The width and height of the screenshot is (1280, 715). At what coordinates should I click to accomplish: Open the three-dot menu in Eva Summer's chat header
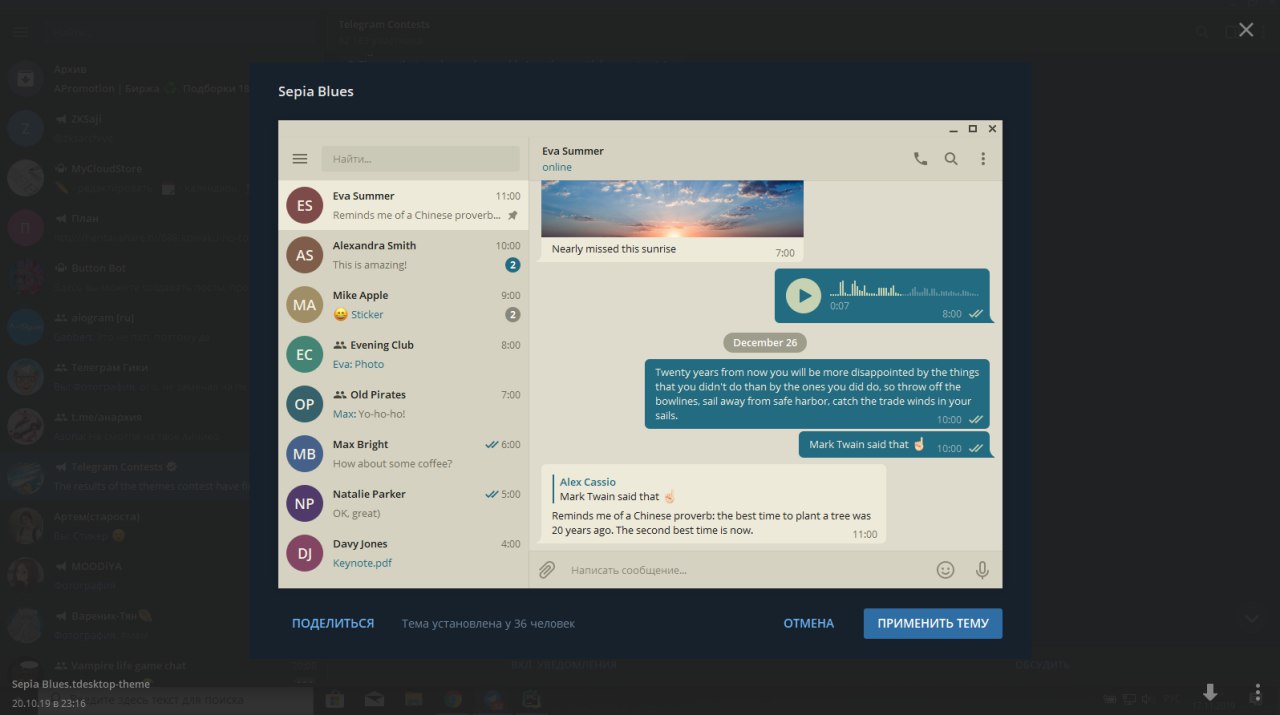click(983, 159)
